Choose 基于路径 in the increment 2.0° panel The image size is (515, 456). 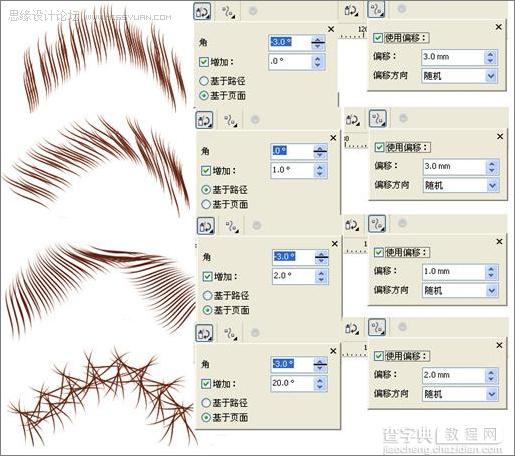click(x=207, y=295)
